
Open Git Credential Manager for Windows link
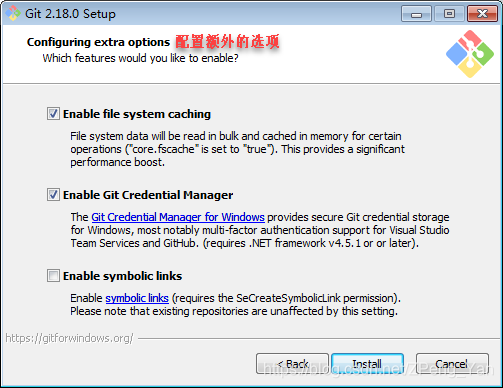coord(178,217)
